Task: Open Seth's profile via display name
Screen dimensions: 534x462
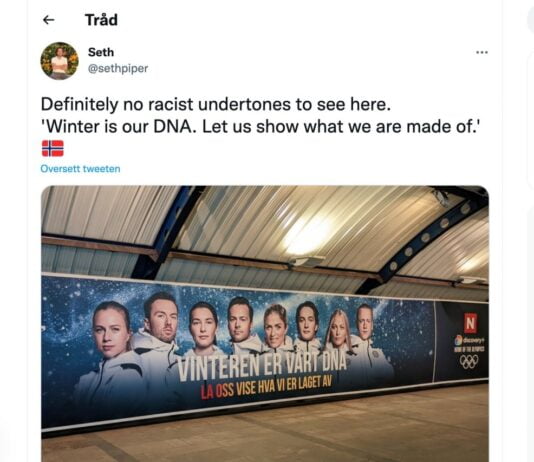Action: pyautogui.click(x=101, y=52)
